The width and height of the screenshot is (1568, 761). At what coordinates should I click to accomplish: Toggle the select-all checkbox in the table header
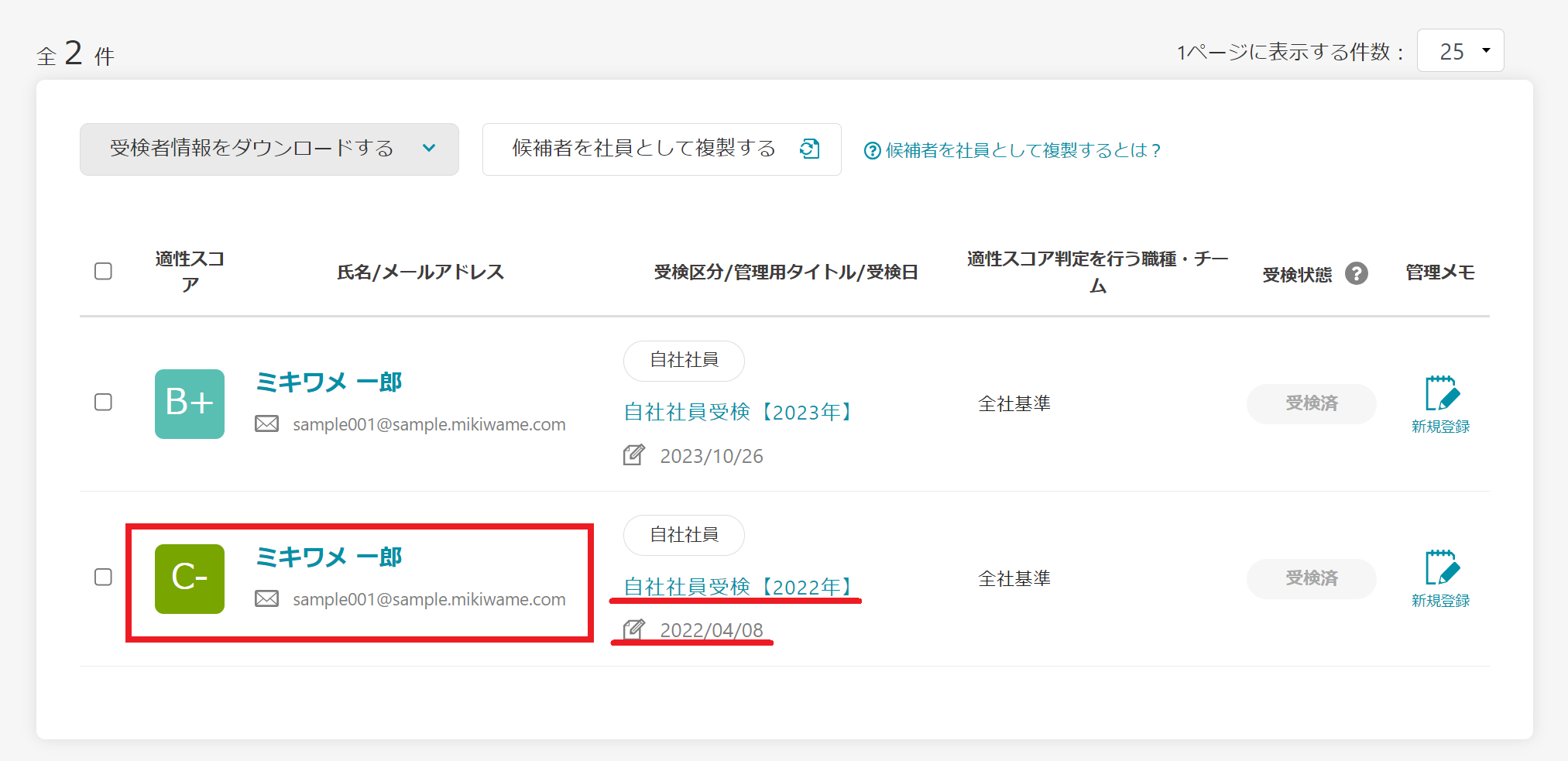[x=103, y=271]
